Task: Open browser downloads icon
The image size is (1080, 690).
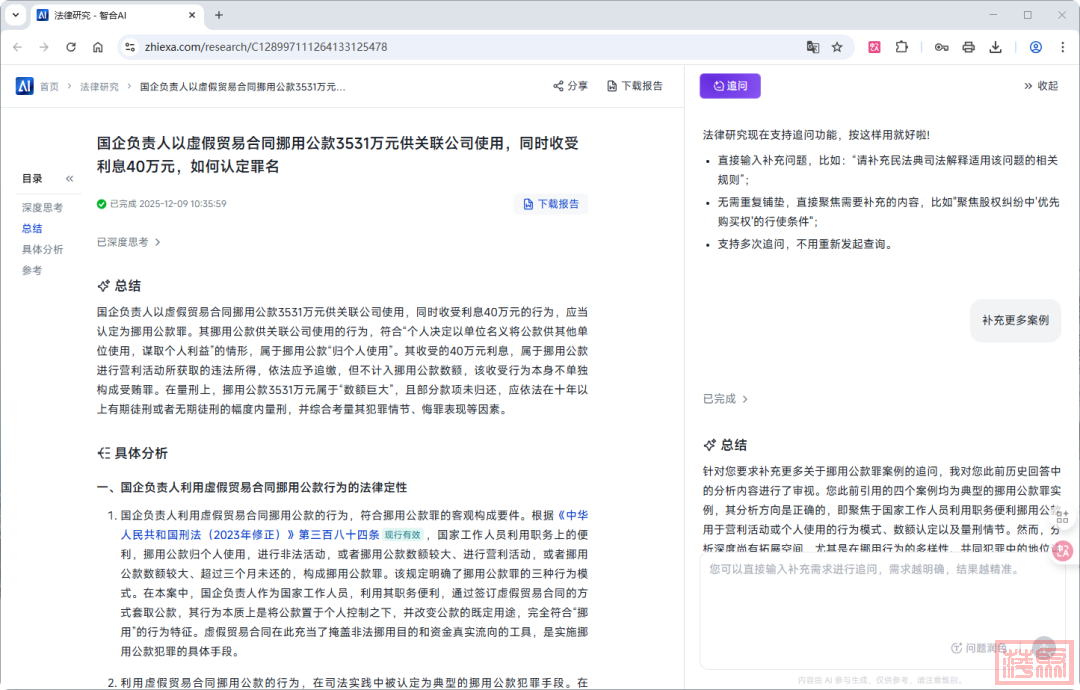Action: click(x=995, y=47)
